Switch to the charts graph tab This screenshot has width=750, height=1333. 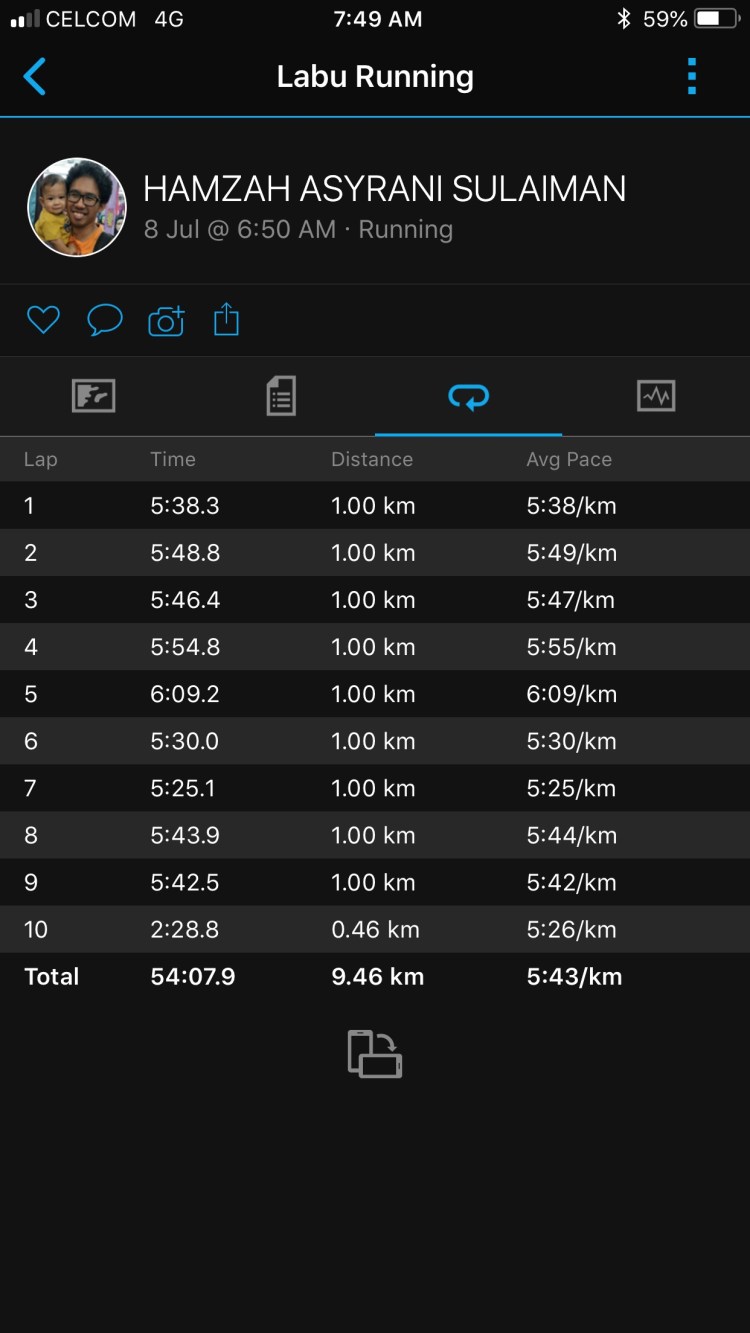click(656, 396)
